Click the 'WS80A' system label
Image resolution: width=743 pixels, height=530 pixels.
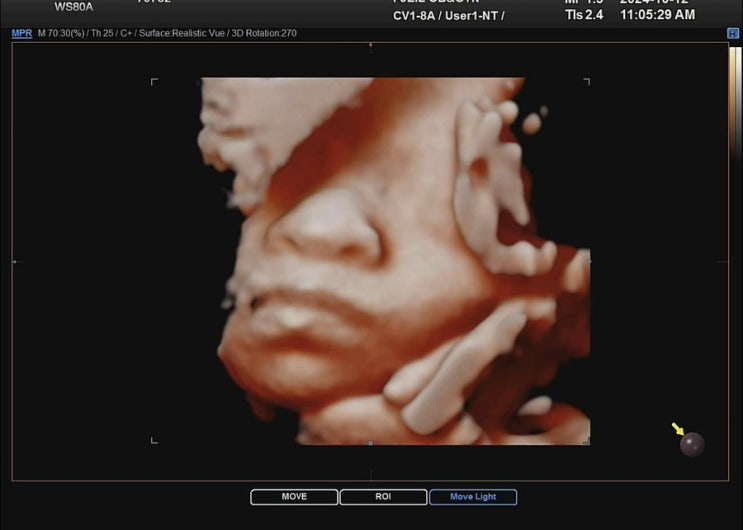(x=74, y=7)
